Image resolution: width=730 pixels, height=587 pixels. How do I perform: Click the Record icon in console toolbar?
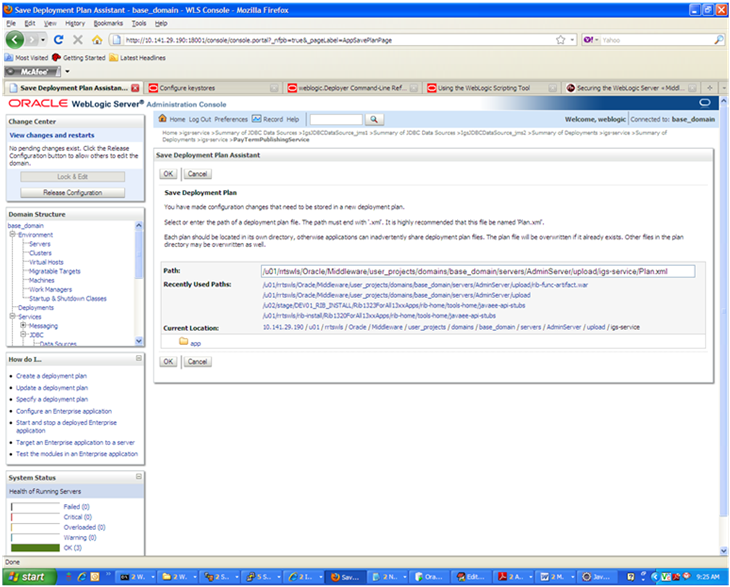(257, 119)
